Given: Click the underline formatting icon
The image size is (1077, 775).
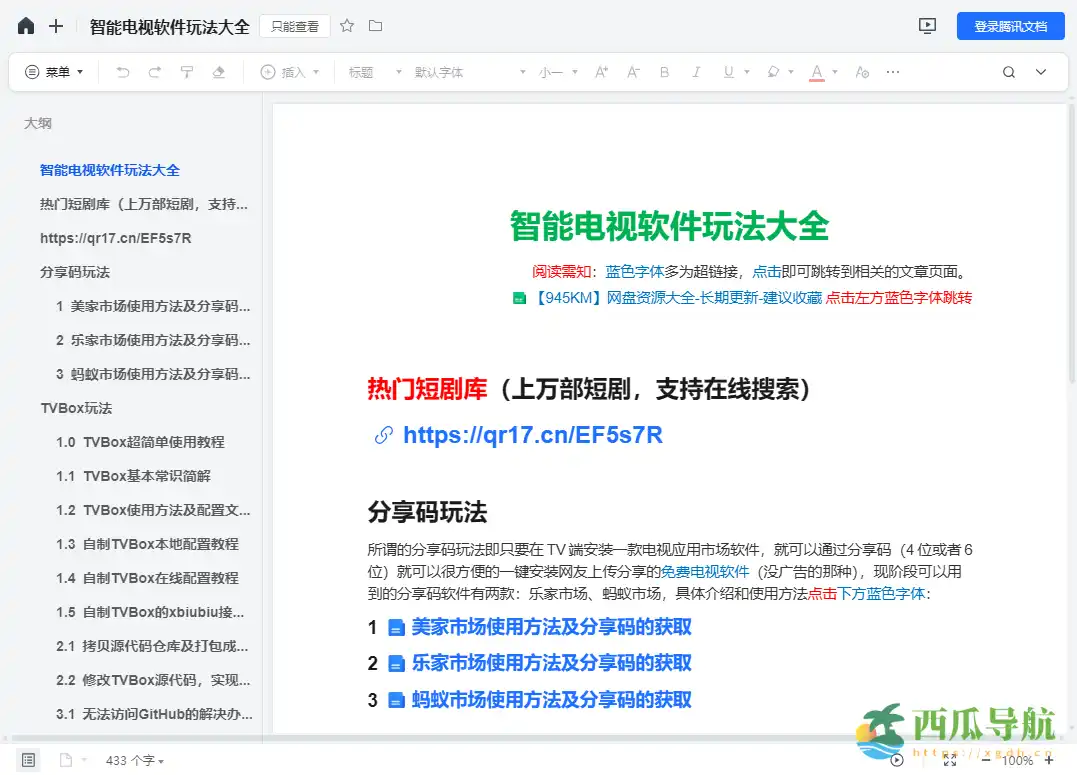Looking at the screenshot, I should point(727,72).
